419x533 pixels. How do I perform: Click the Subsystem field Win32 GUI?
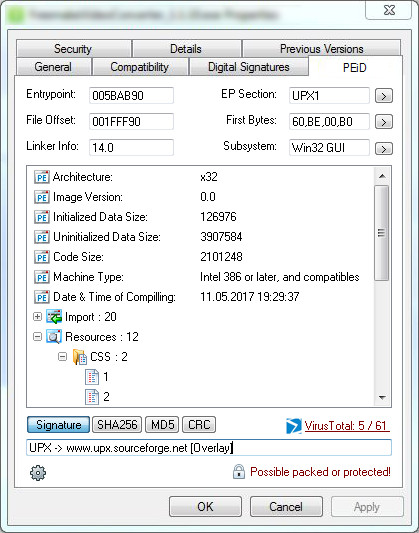329,148
